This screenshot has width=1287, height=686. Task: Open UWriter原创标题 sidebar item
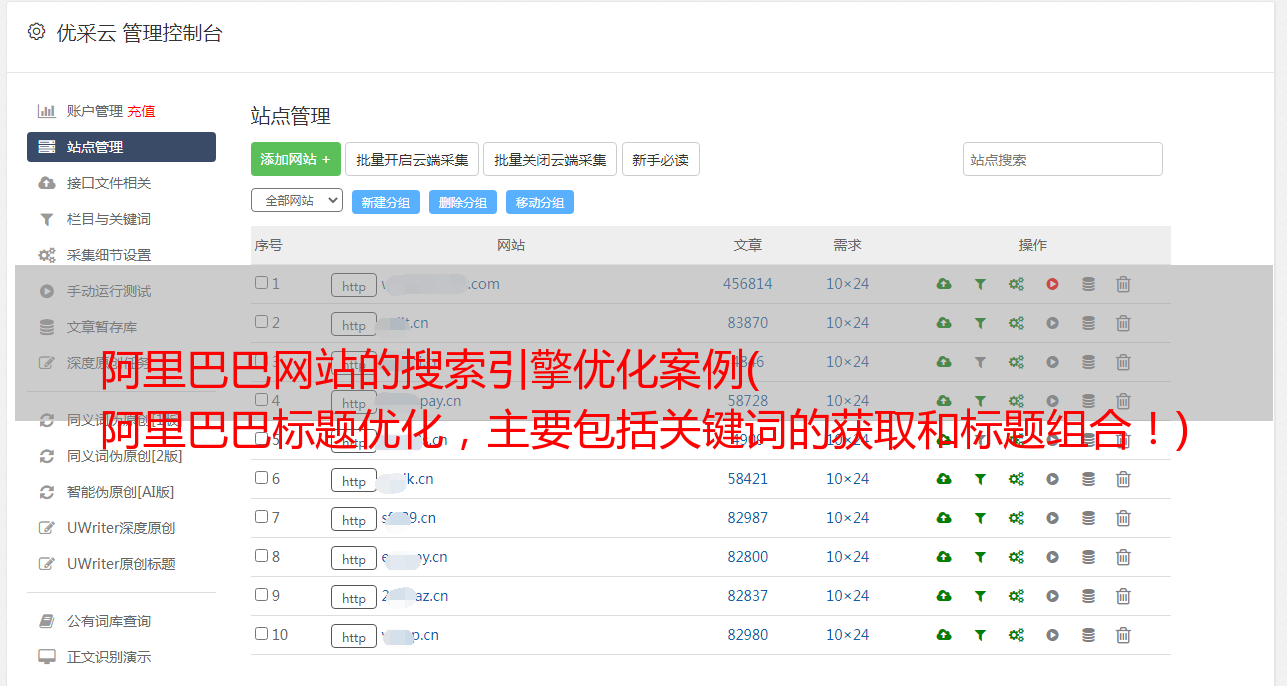[x=121, y=564]
